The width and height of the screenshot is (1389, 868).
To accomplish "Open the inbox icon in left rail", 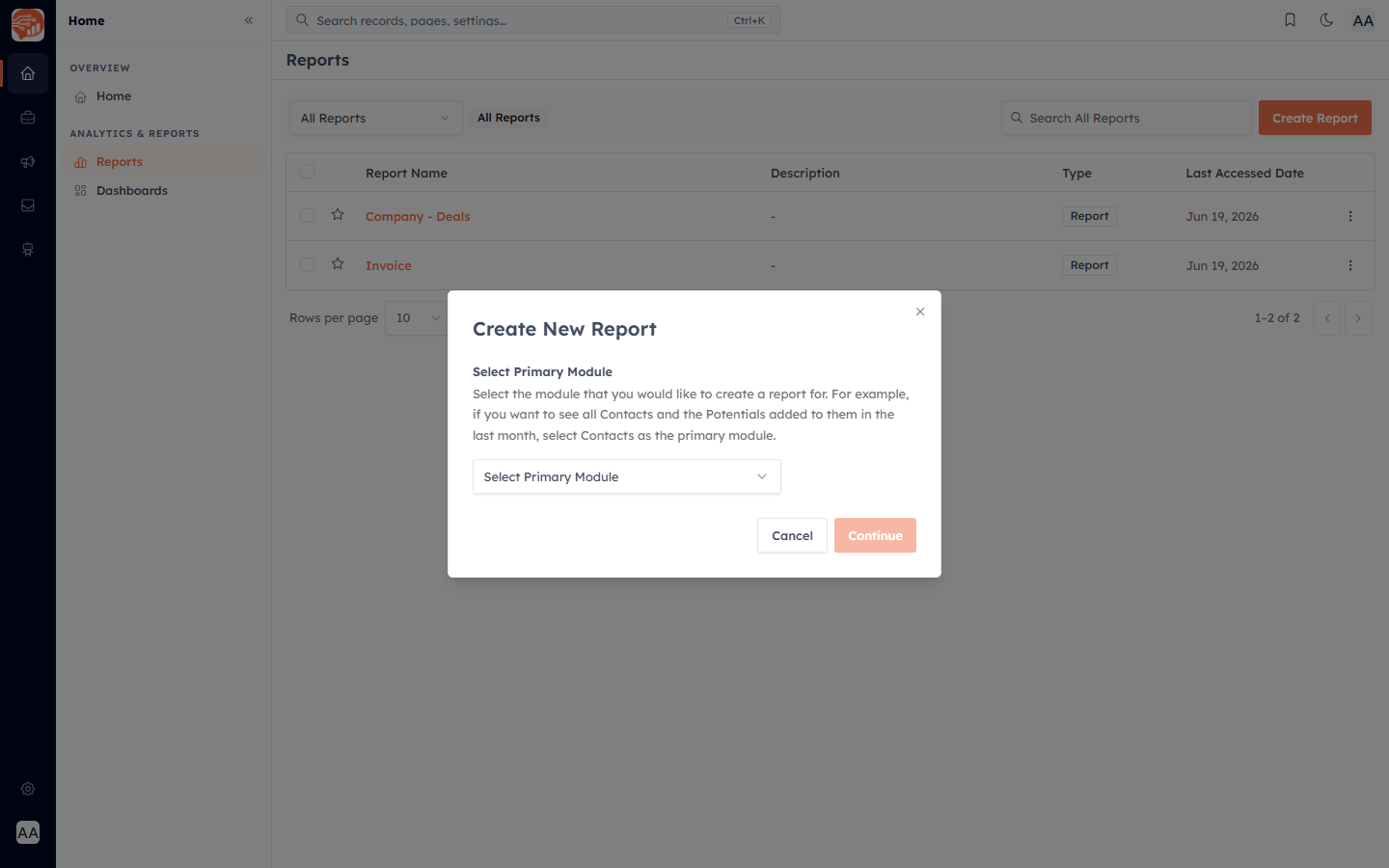I will point(28,205).
